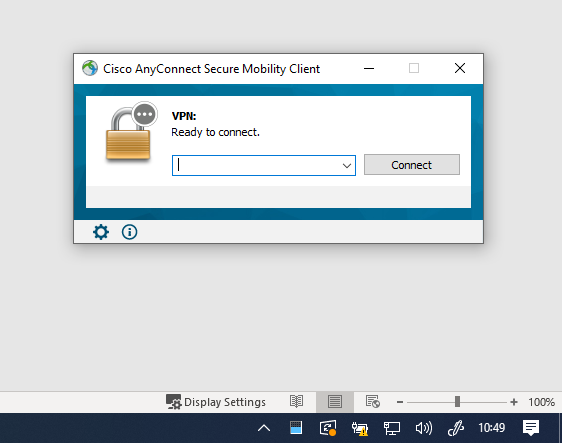Click the zoom slider handle
Screen dimensions: 562x443
(x=457, y=402)
